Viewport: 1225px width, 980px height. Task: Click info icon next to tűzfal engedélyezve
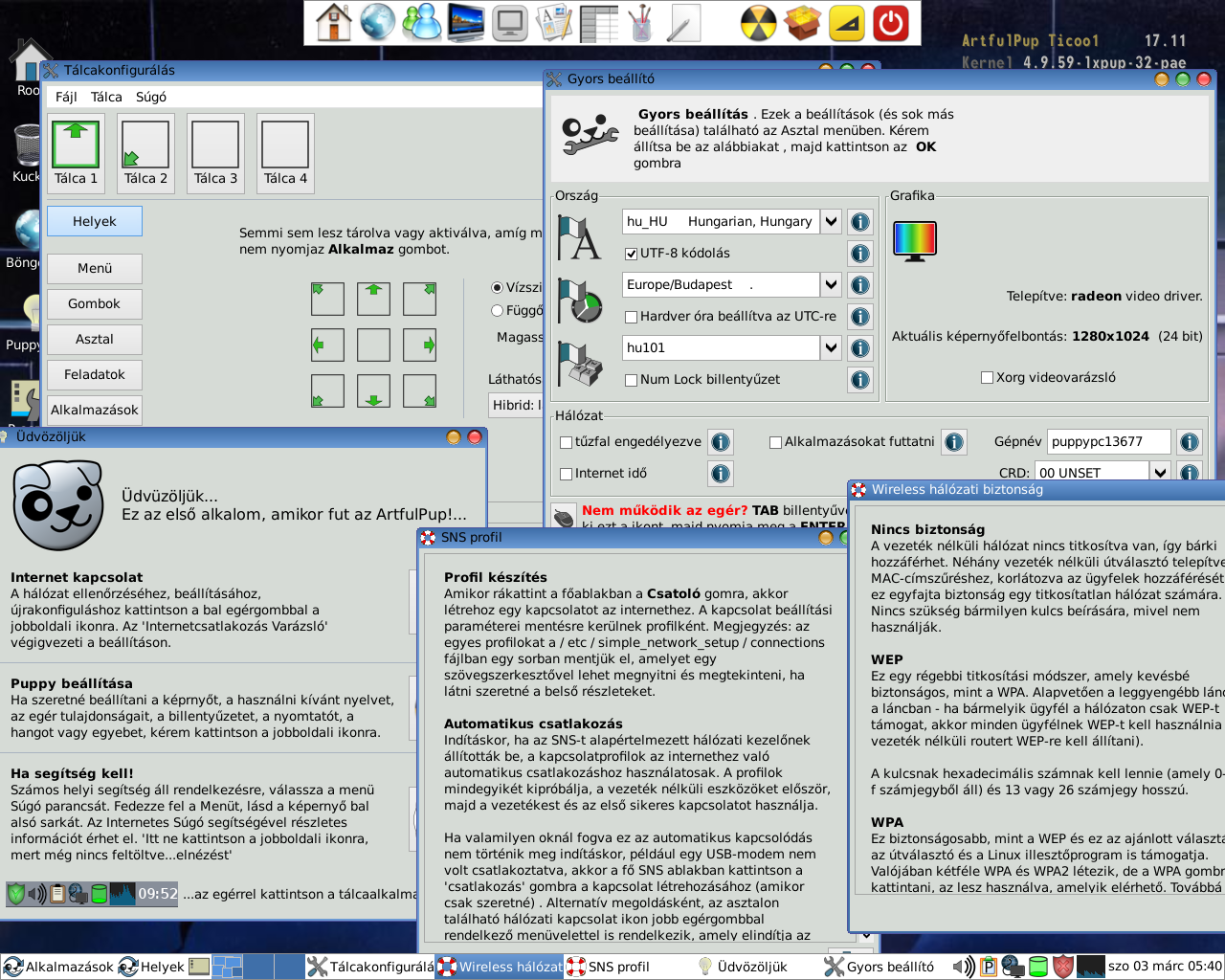click(721, 442)
